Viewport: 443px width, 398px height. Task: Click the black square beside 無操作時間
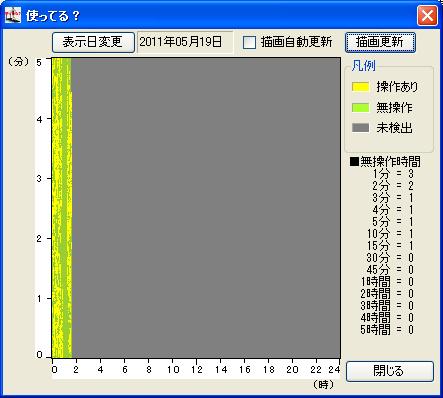354,162
